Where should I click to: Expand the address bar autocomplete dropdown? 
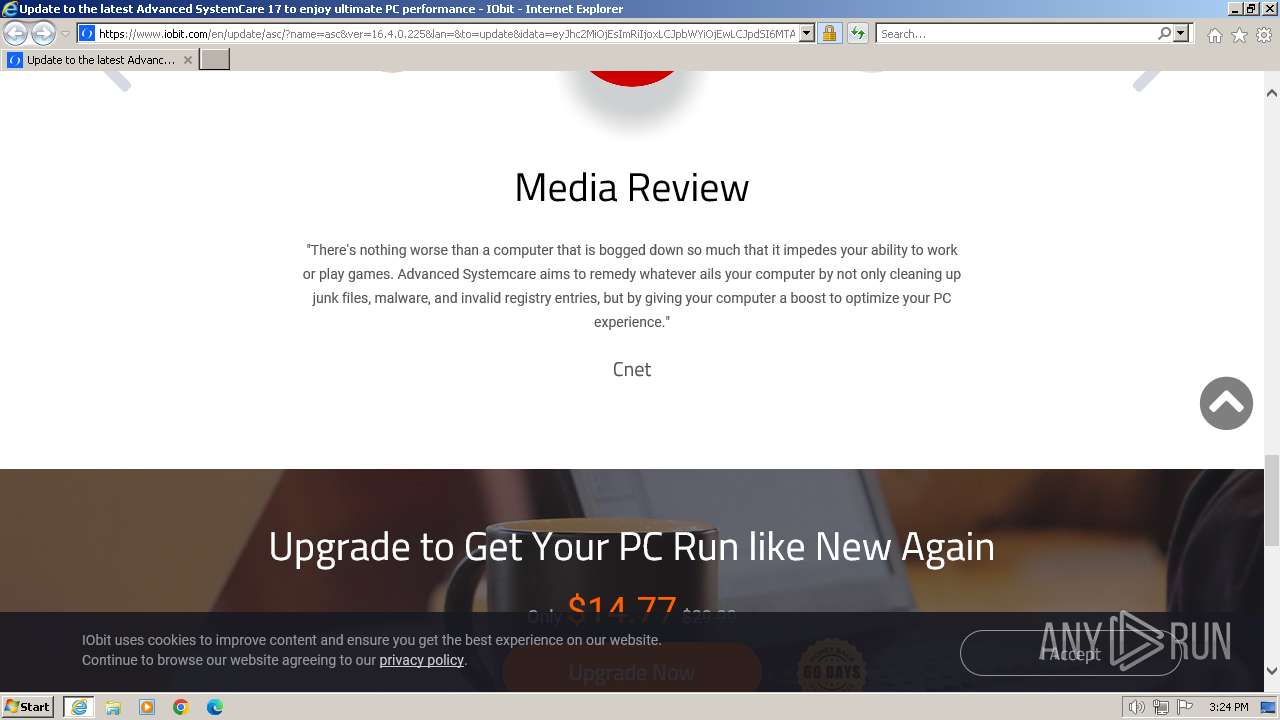tap(807, 34)
